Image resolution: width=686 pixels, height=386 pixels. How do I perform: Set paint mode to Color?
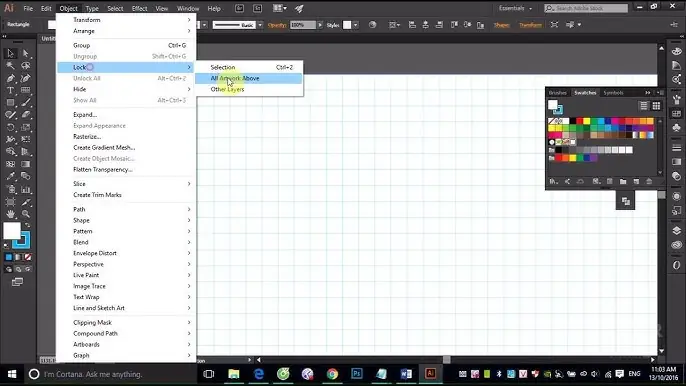[8, 257]
